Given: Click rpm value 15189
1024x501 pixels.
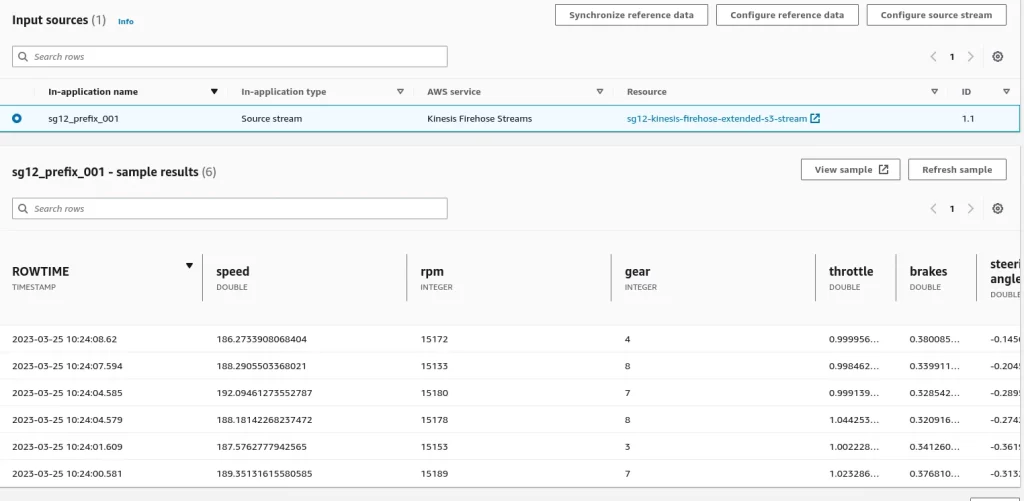Looking at the screenshot, I should pyautogui.click(x=434, y=474).
